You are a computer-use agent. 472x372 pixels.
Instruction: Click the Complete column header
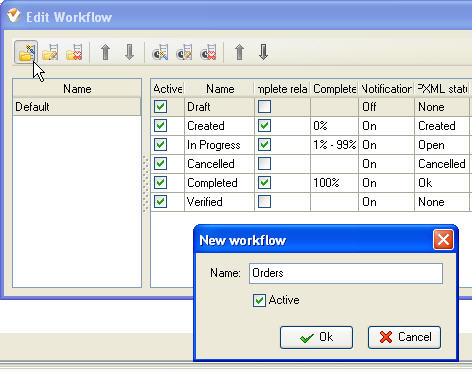334,89
